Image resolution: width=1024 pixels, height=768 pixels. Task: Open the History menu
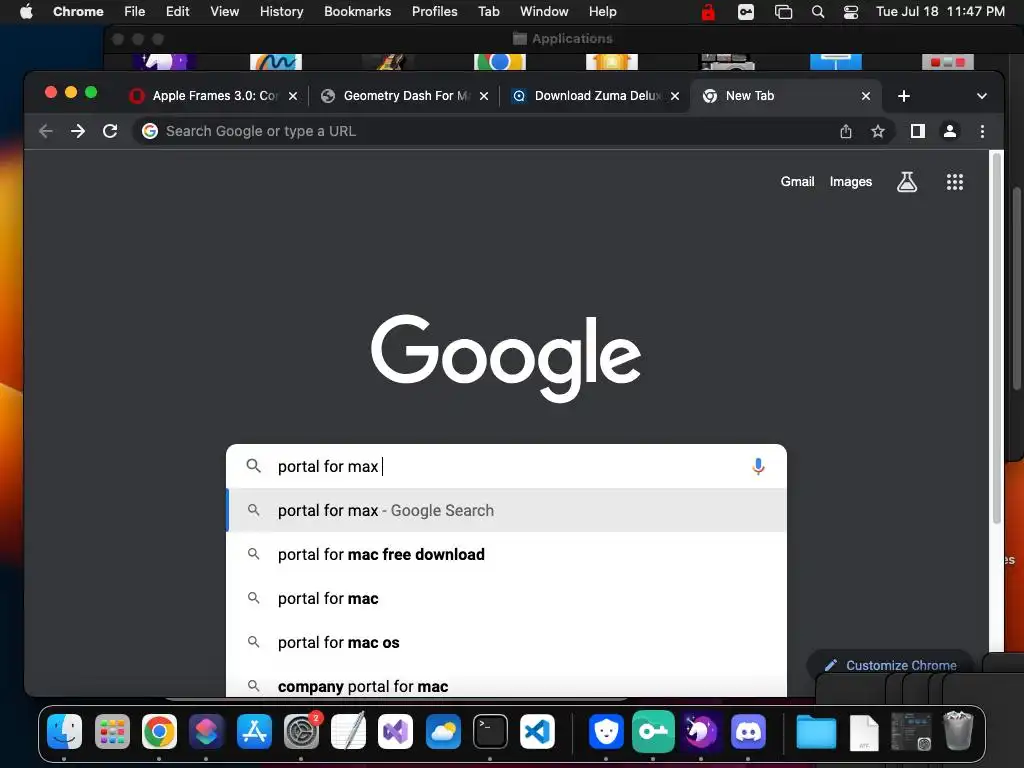(281, 12)
